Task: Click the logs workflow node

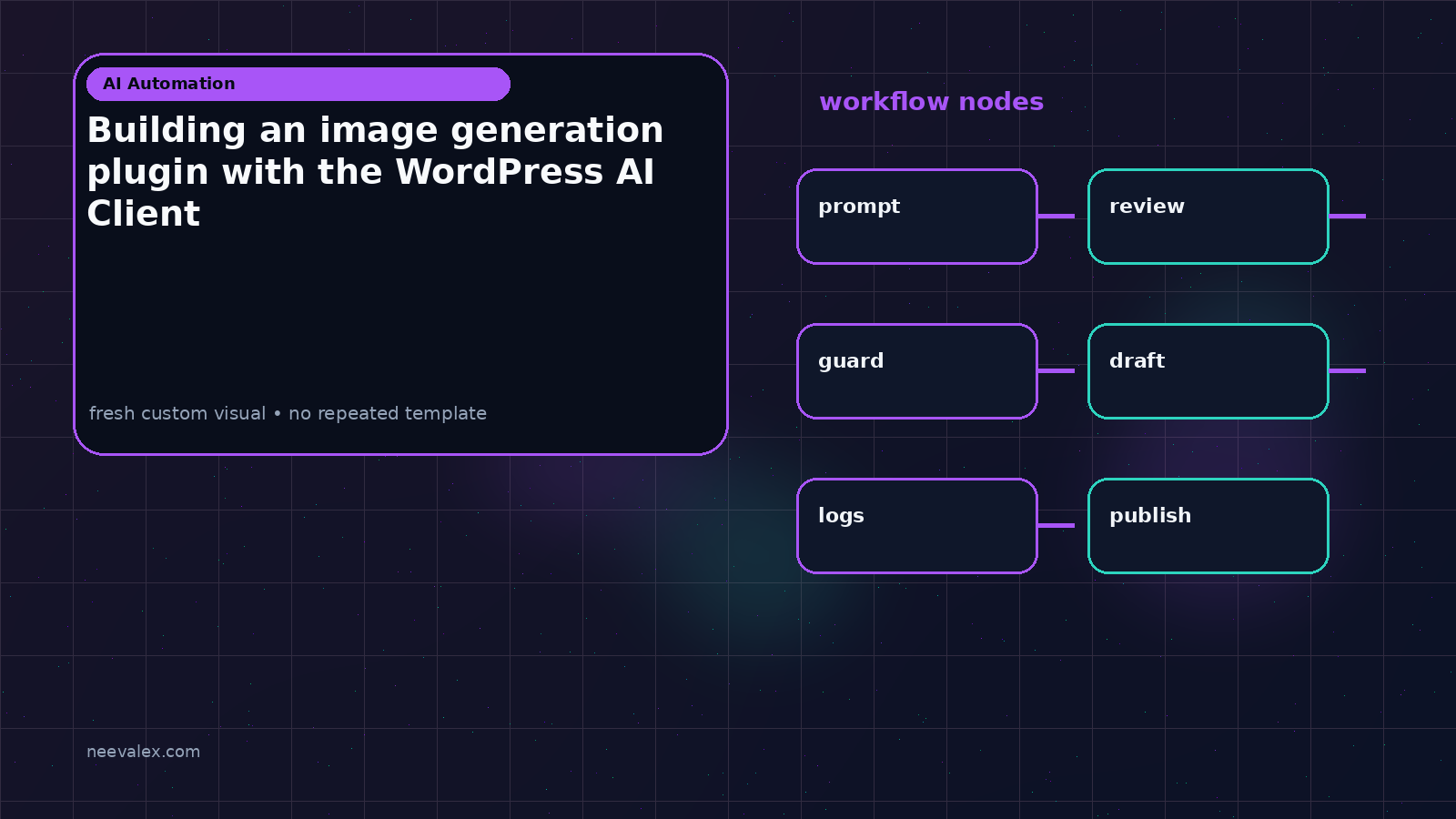Action: 917,526
